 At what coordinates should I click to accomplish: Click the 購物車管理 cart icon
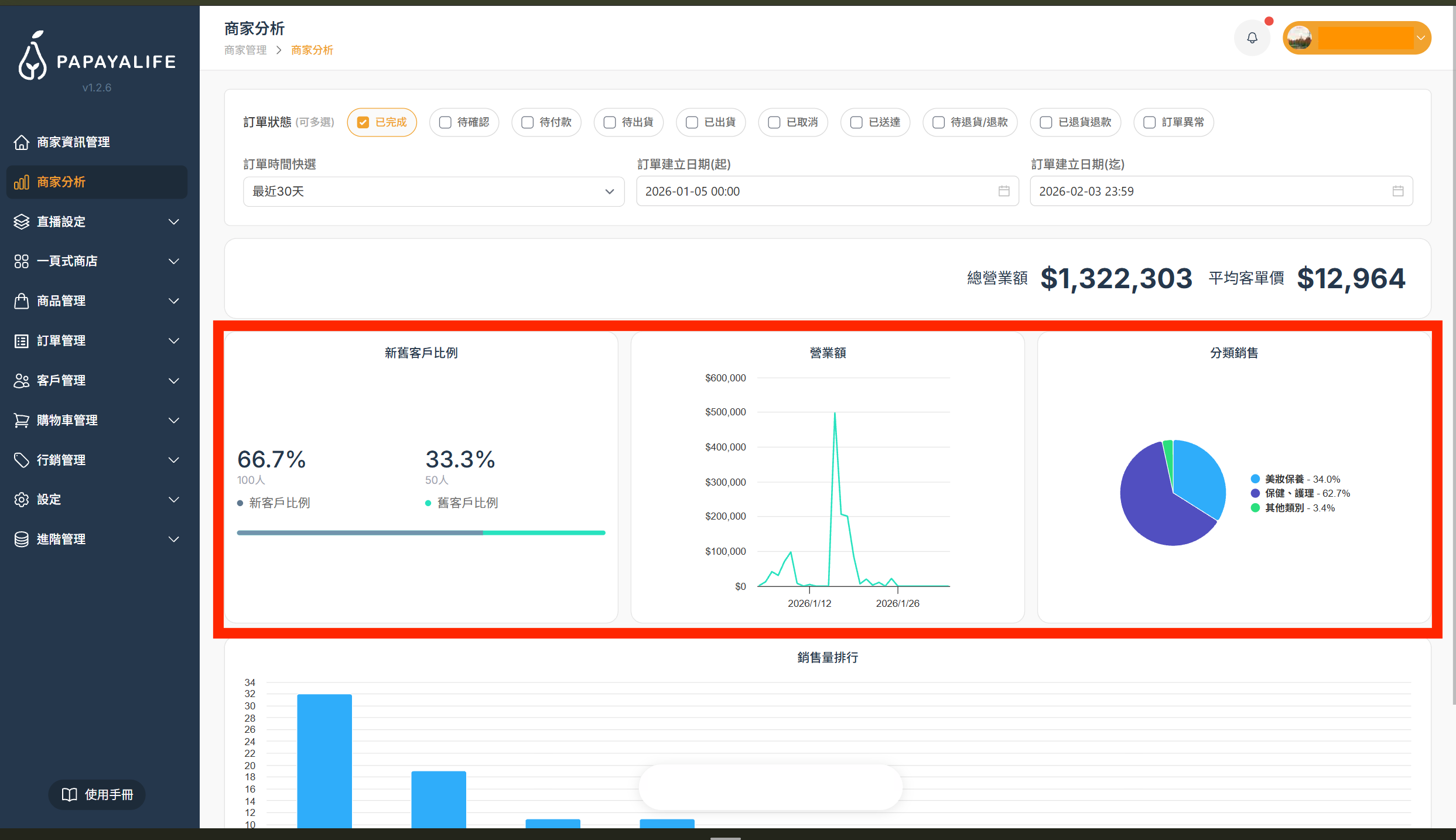pos(22,420)
